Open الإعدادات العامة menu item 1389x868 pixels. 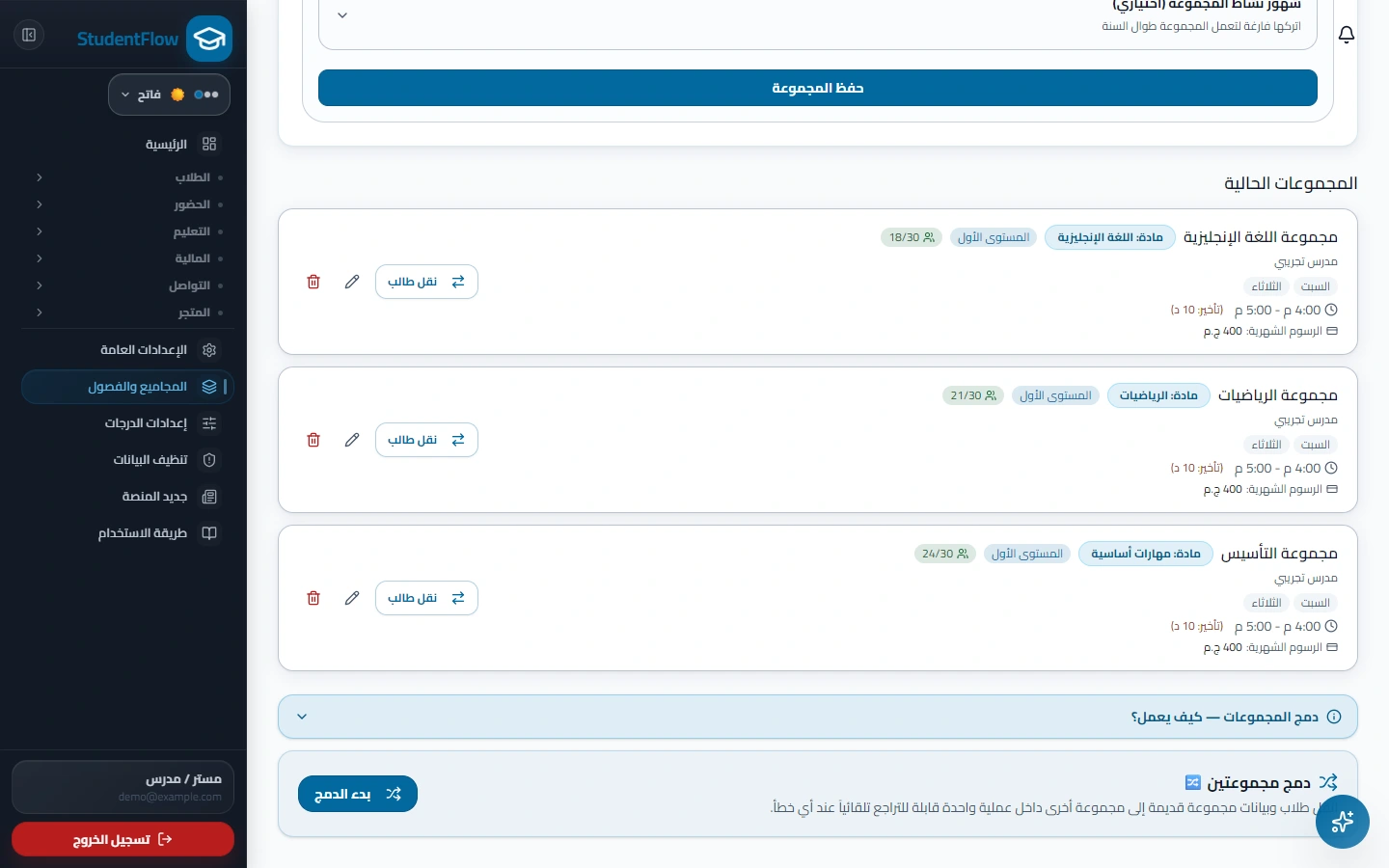click(127, 350)
